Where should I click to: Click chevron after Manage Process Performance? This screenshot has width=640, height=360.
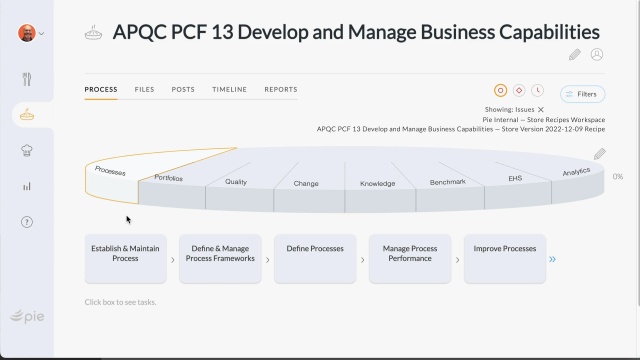click(x=458, y=260)
